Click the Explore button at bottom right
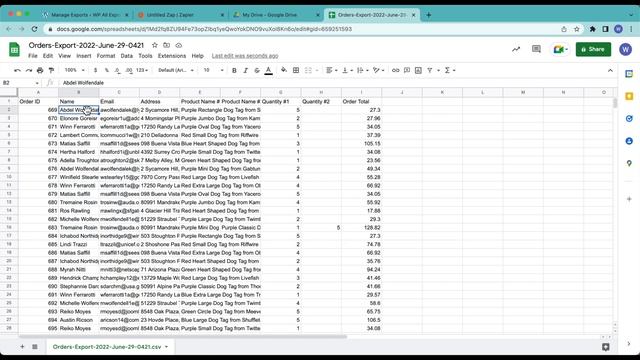The image size is (640, 360). (606, 347)
